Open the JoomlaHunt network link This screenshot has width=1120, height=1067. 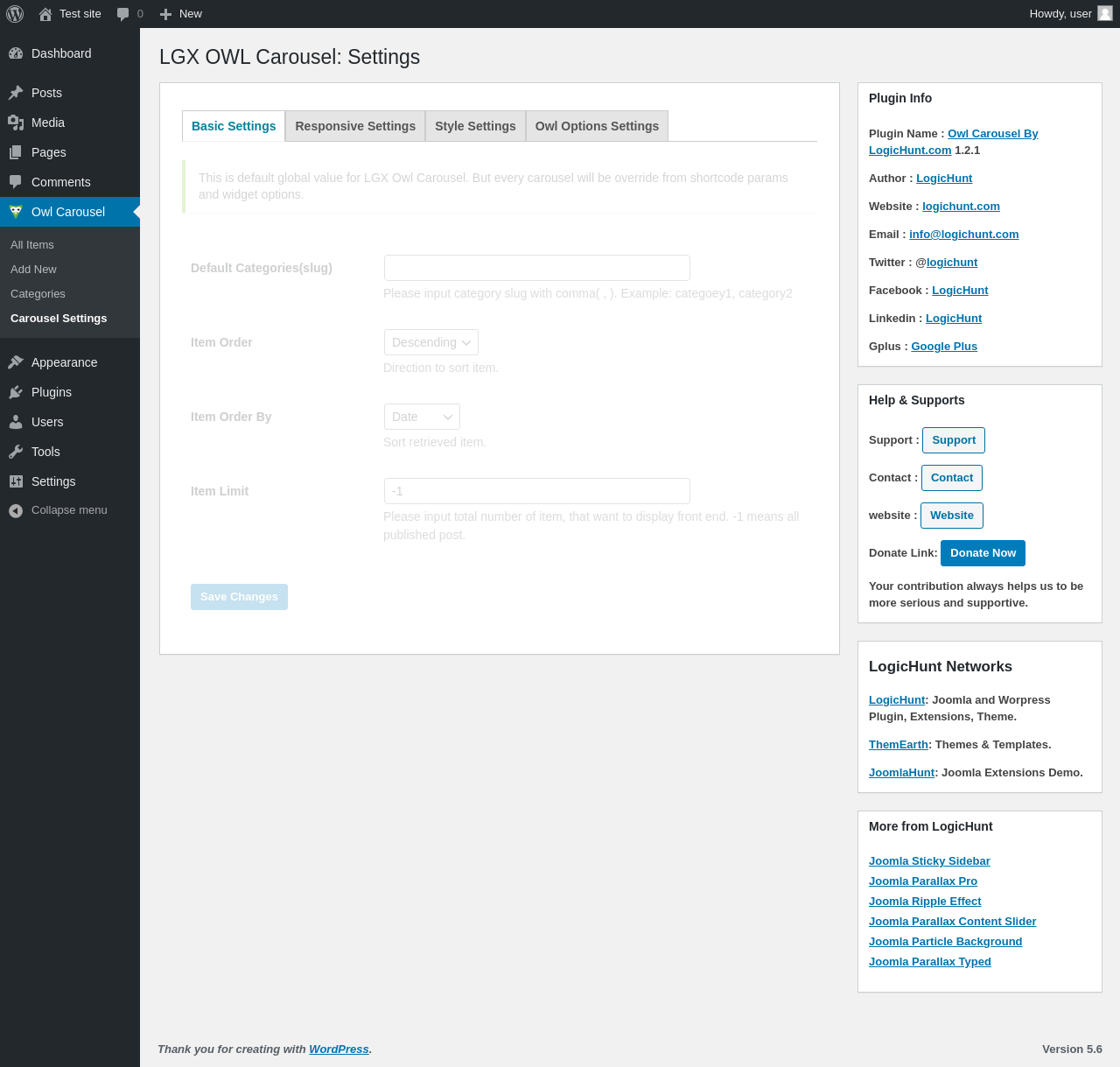902,773
